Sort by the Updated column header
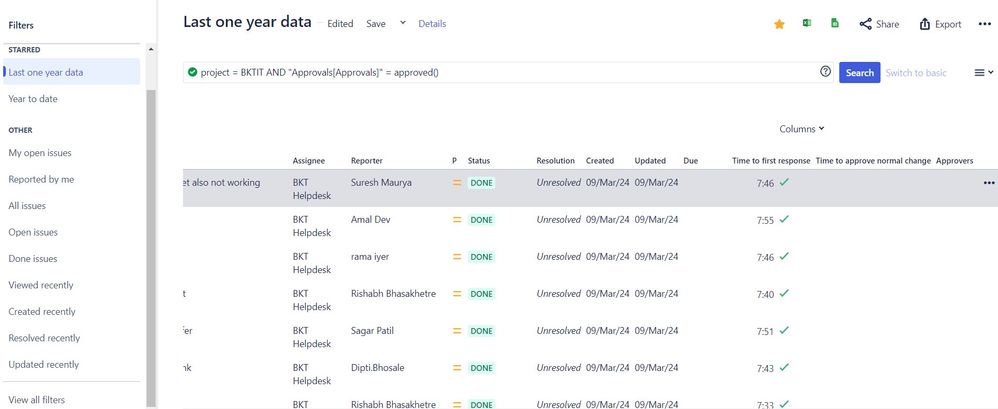 [x=650, y=161]
